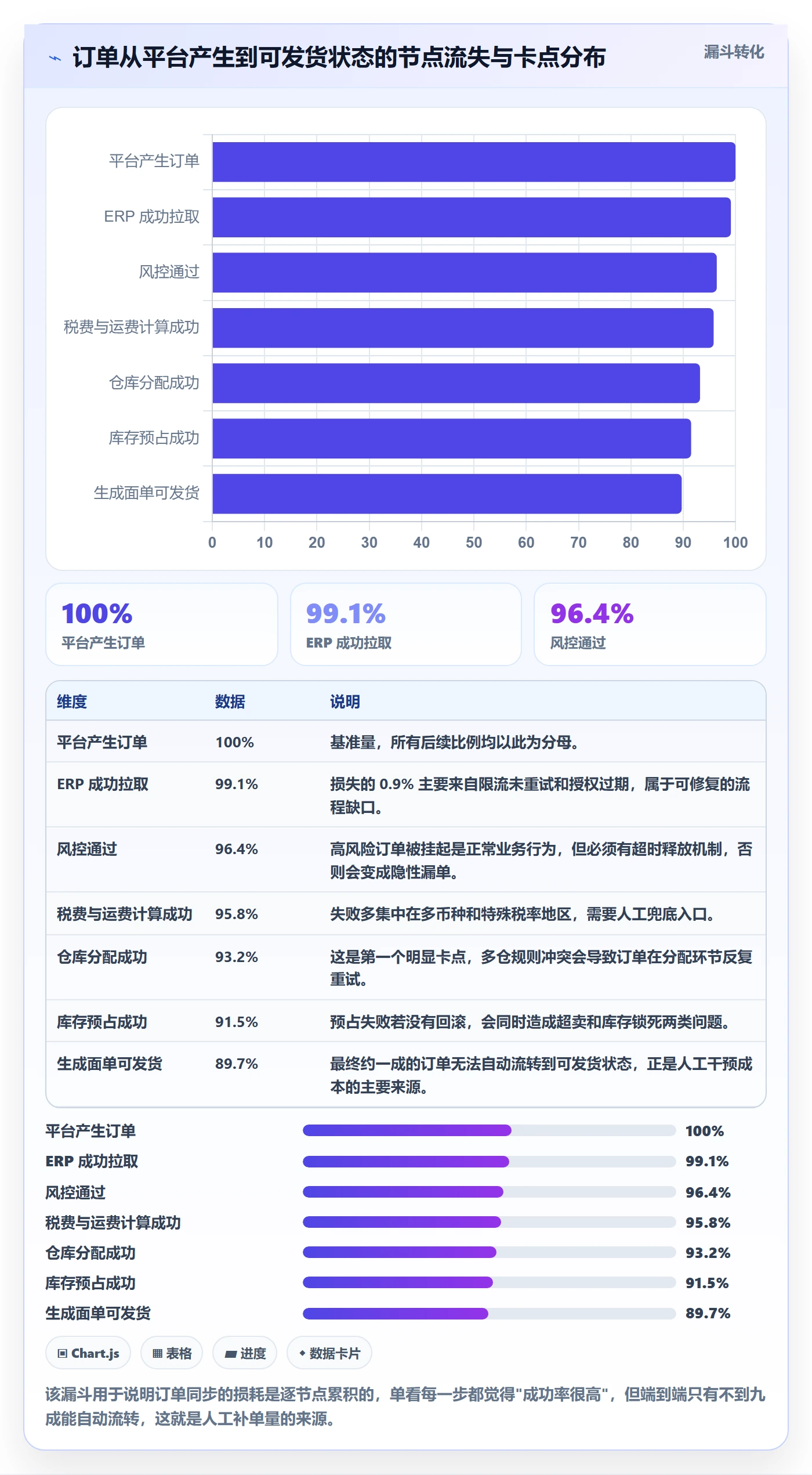Click the 93.2% value in the table
This screenshot has width=812, height=1475.
click(237, 957)
